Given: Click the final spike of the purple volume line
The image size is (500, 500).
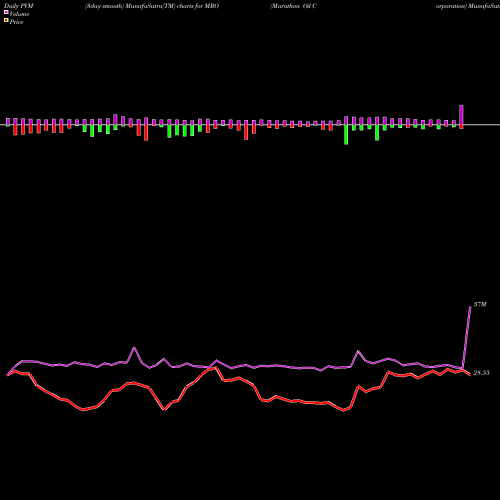Looking at the screenshot, I should (x=467, y=337).
